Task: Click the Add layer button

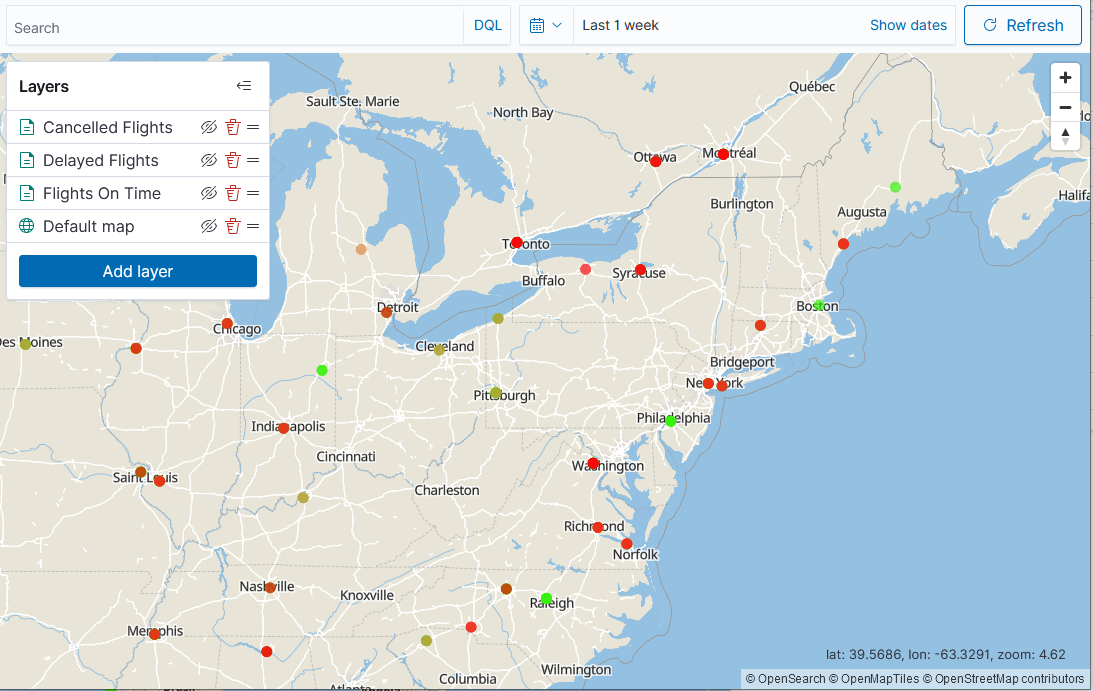Action: (138, 271)
